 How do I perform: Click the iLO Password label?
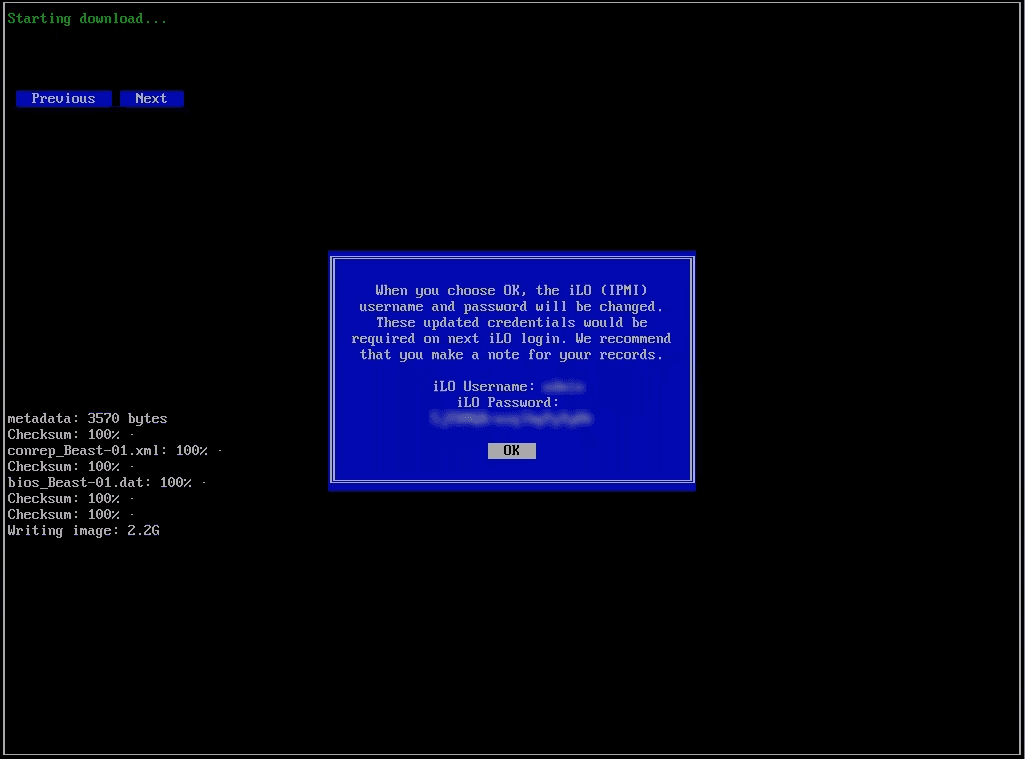click(x=507, y=402)
